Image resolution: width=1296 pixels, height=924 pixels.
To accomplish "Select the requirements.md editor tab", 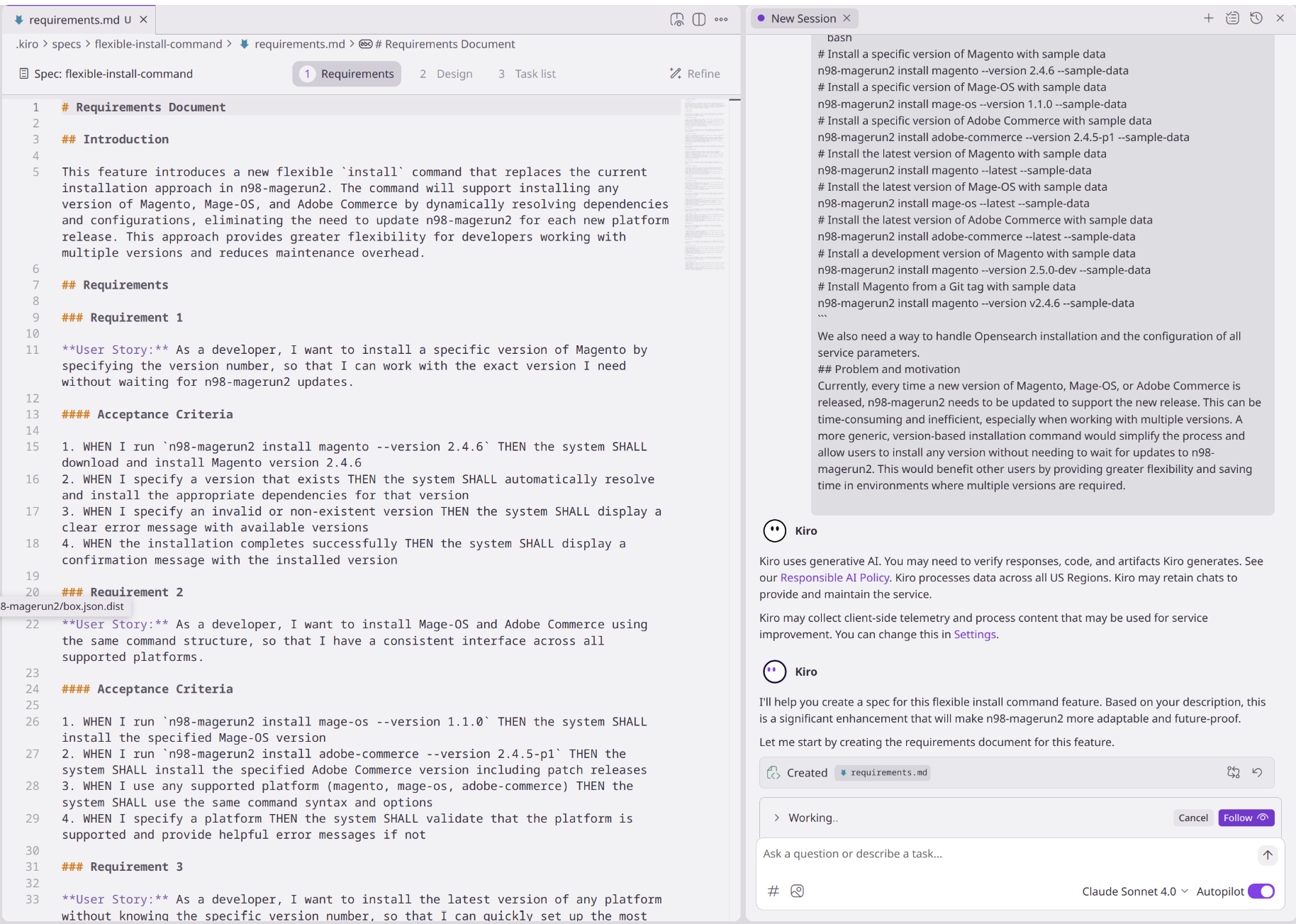I will (x=74, y=20).
